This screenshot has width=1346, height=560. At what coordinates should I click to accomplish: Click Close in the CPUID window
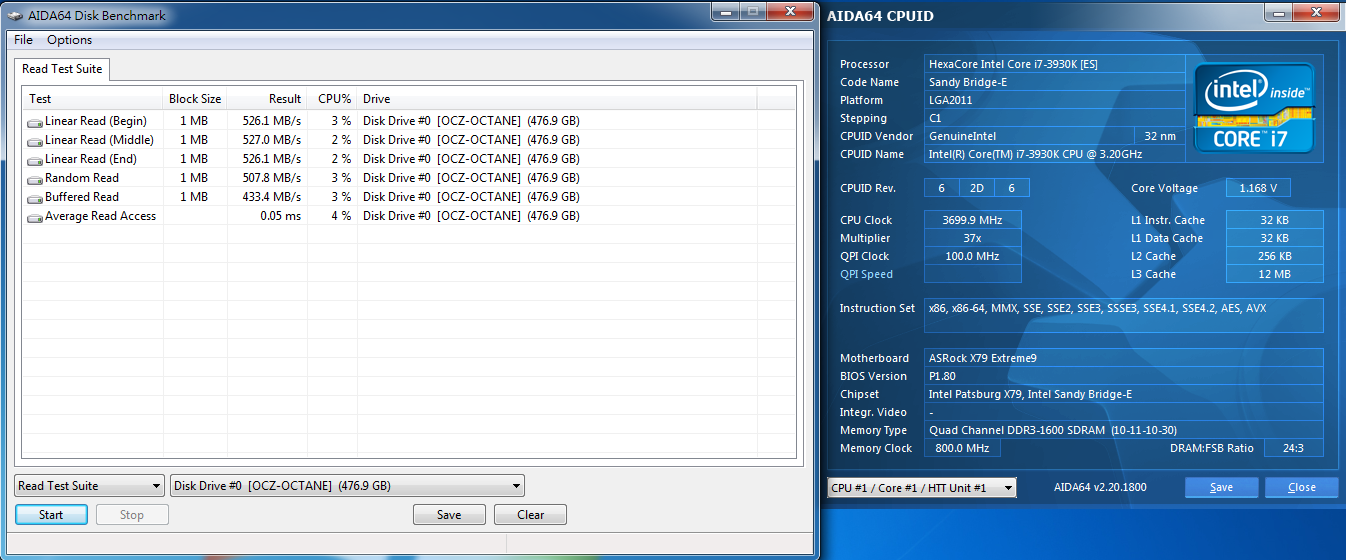(1301, 488)
